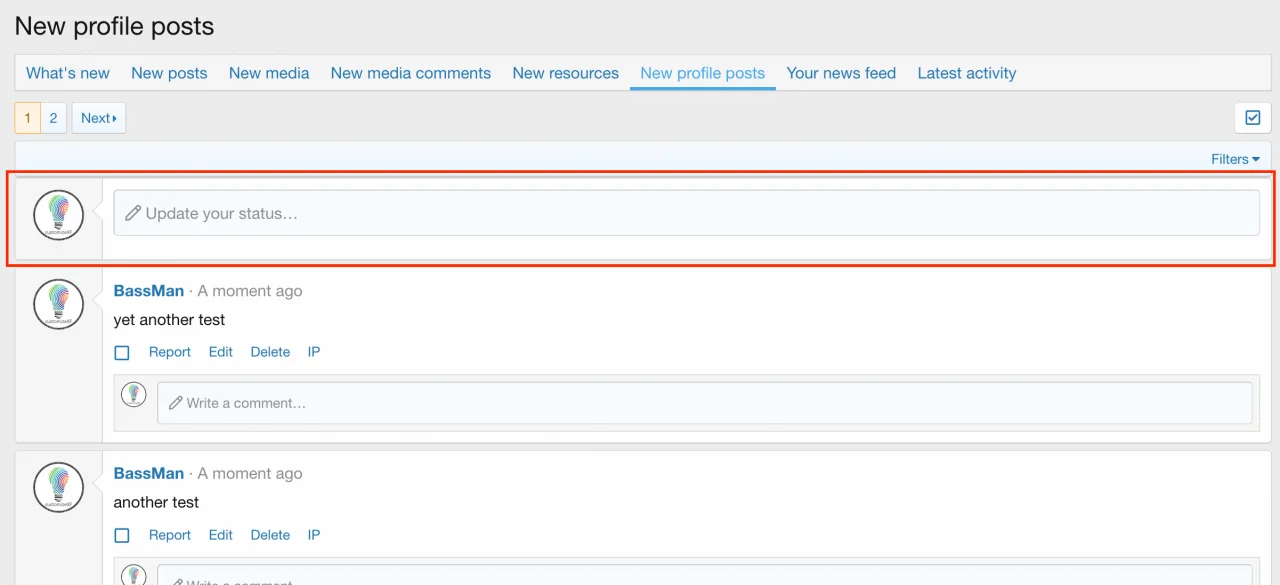This screenshot has width=1280, height=585.
Task: Check the moderation checkbox on 'another test'
Action: tap(121, 535)
